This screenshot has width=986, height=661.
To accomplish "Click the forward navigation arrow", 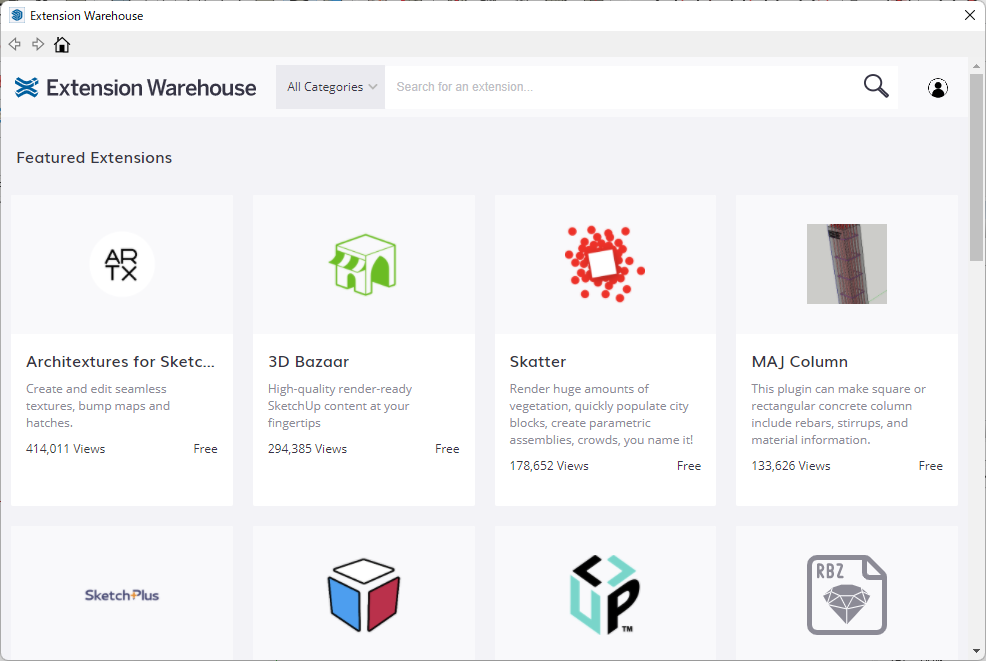I will tap(38, 44).
